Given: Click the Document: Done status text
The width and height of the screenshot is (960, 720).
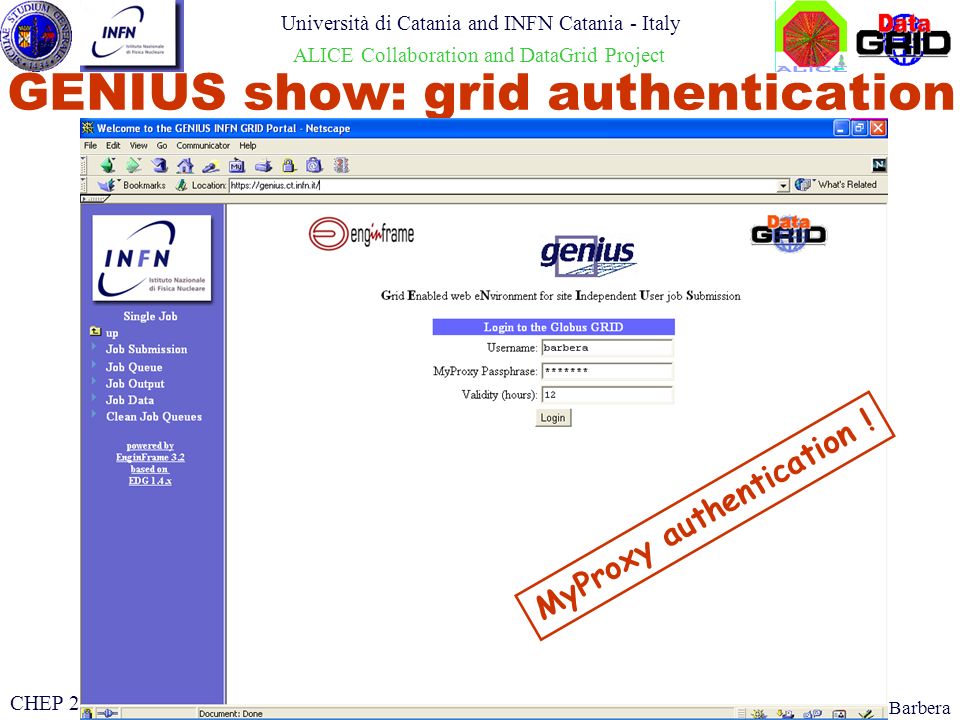Looking at the screenshot, I should (x=231, y=714).
